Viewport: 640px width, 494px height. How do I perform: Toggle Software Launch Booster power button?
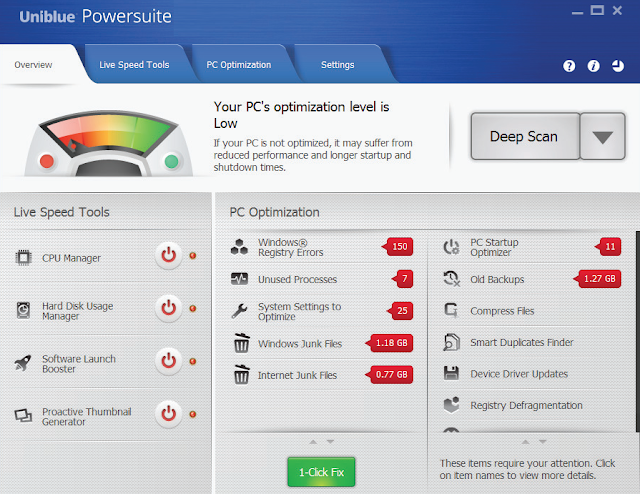point(168,361)
